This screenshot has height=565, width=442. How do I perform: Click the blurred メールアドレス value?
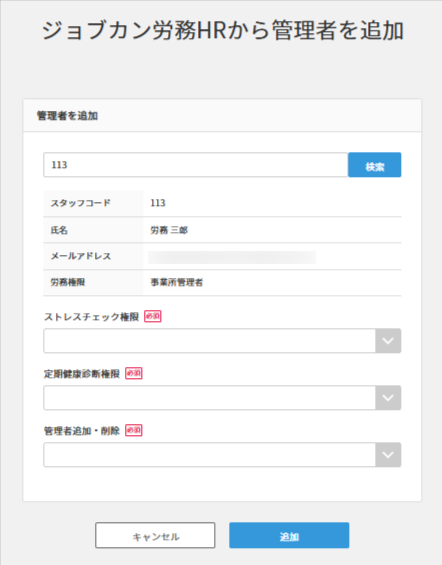(232, 257)
